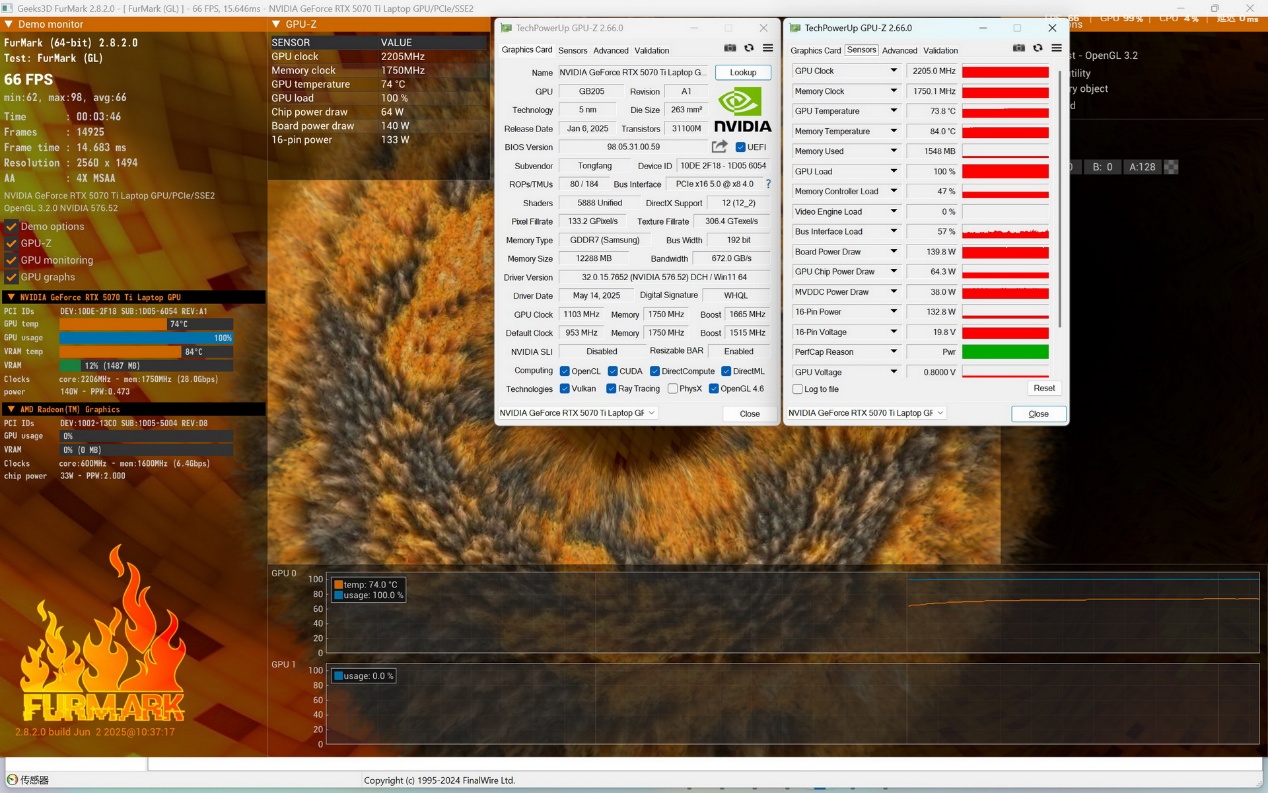Switch to Graphics Card tab in Sensors window
This screenshot has height=793, width=1268.
pos(816,50)
